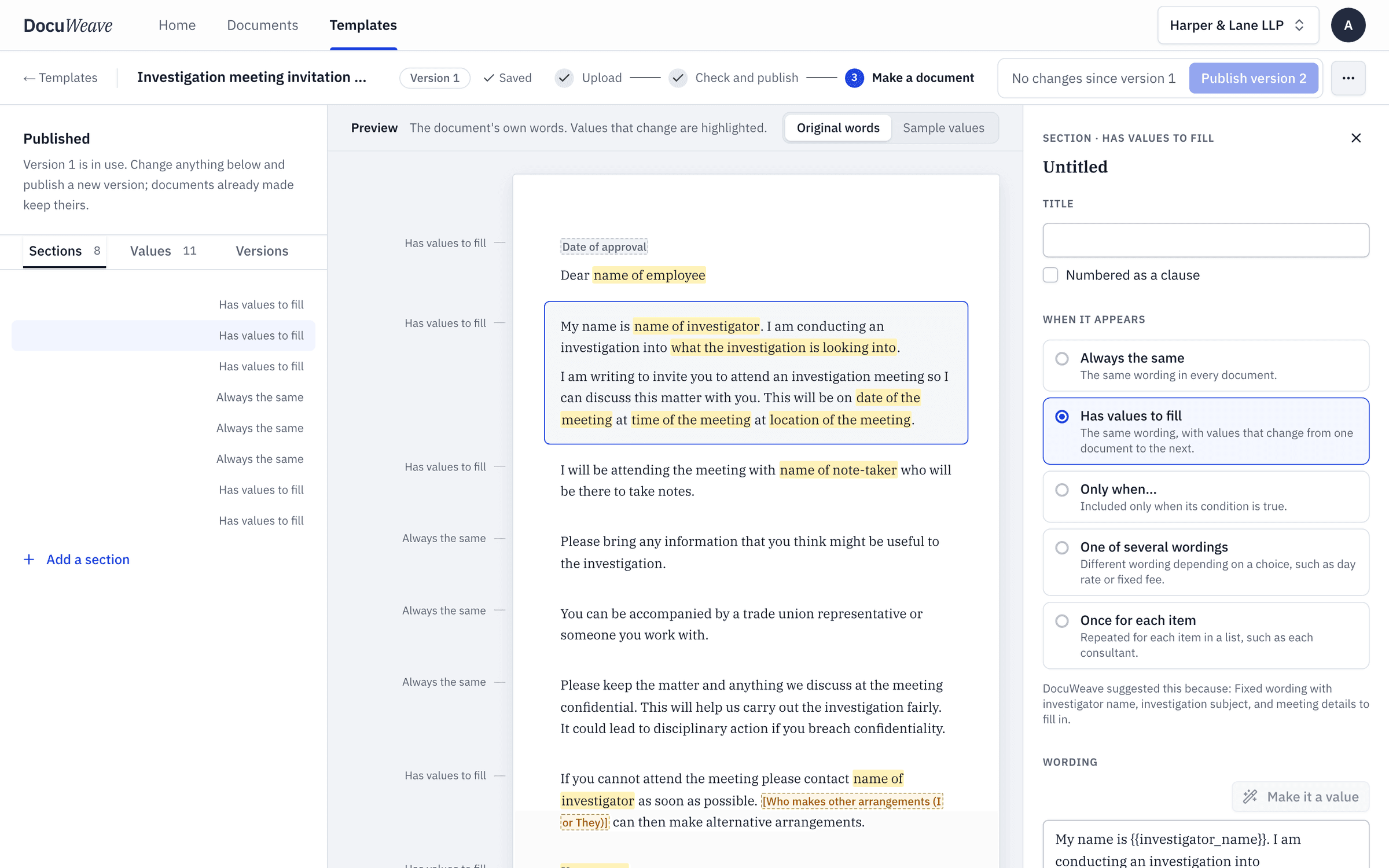Switch to the Versions tab
The width and height of the screenshot is (1389, 868).
point(262,251)
